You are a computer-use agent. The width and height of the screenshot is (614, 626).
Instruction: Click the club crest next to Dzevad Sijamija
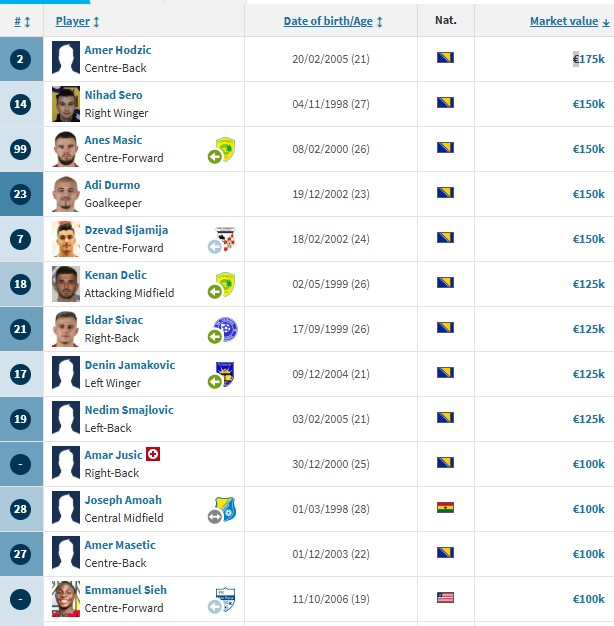(x=227, y=237)
